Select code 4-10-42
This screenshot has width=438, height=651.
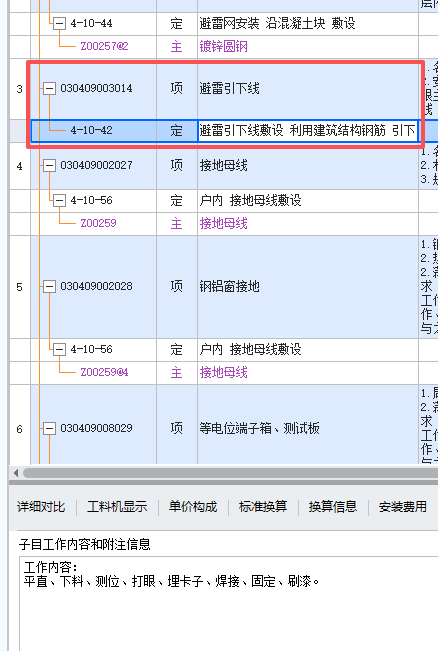91,130
